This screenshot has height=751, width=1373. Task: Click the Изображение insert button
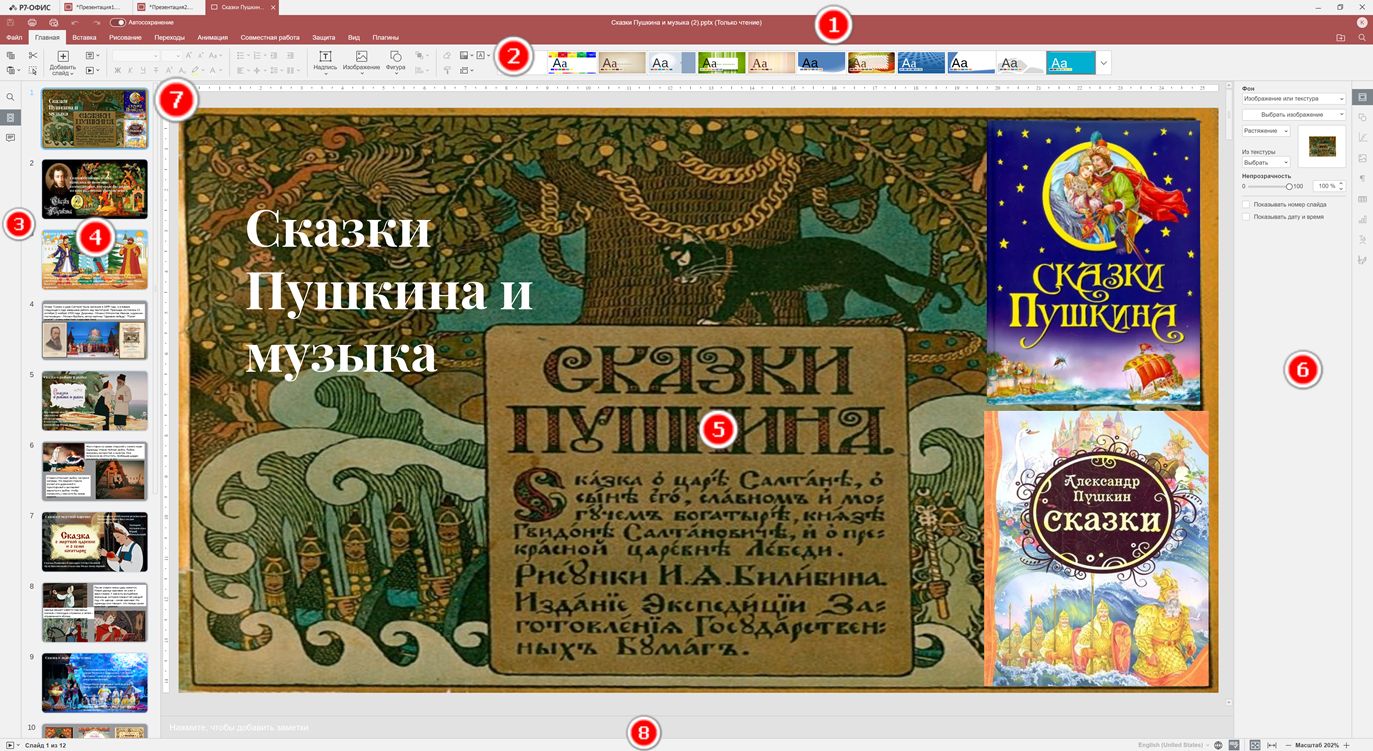[362, 63]
